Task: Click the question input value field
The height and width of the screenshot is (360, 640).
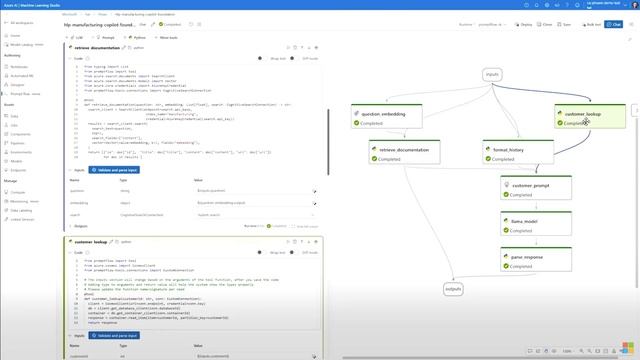Action: tap(253, 191)
